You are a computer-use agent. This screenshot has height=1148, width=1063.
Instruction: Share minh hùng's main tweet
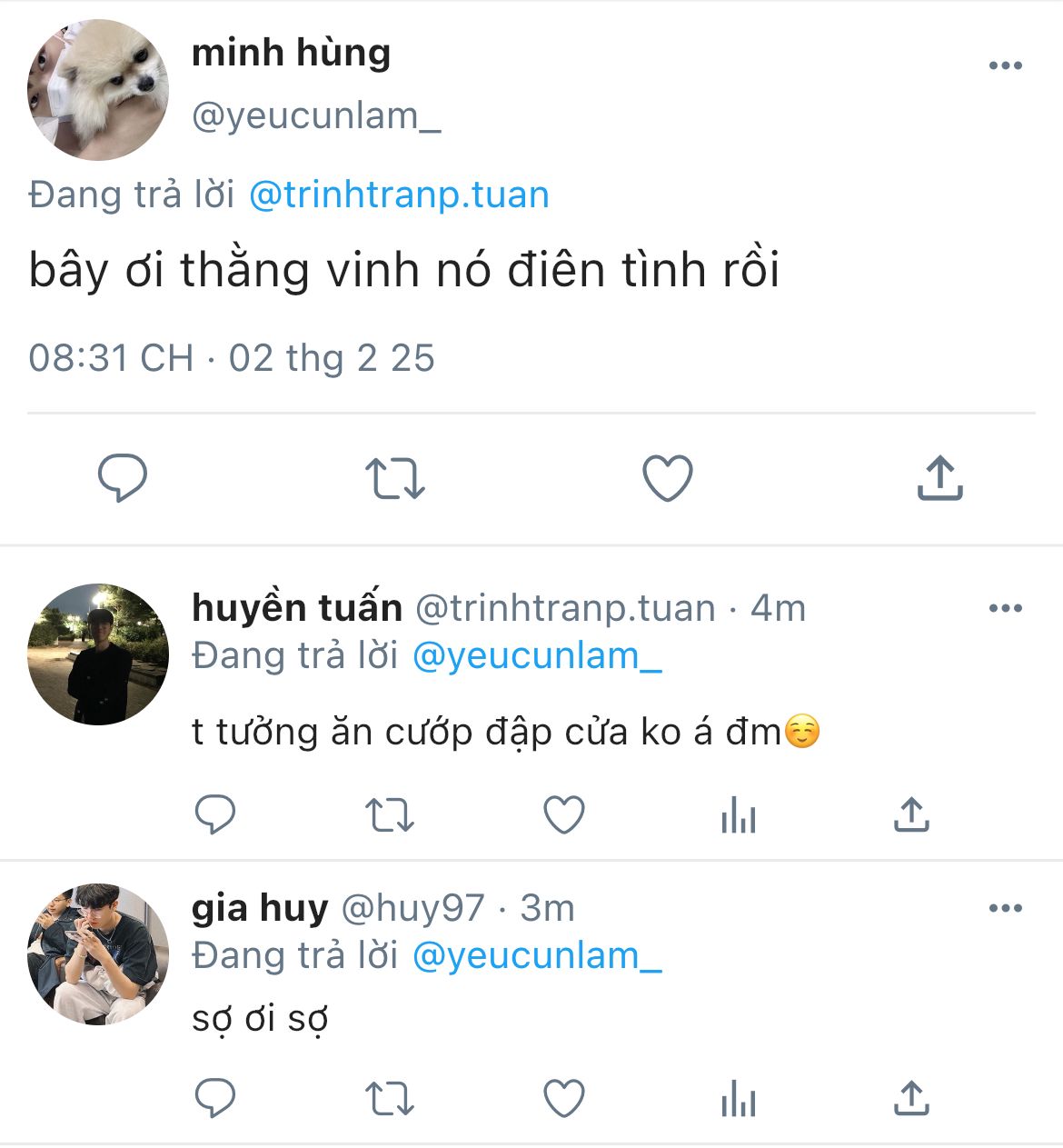pos(939,477)
